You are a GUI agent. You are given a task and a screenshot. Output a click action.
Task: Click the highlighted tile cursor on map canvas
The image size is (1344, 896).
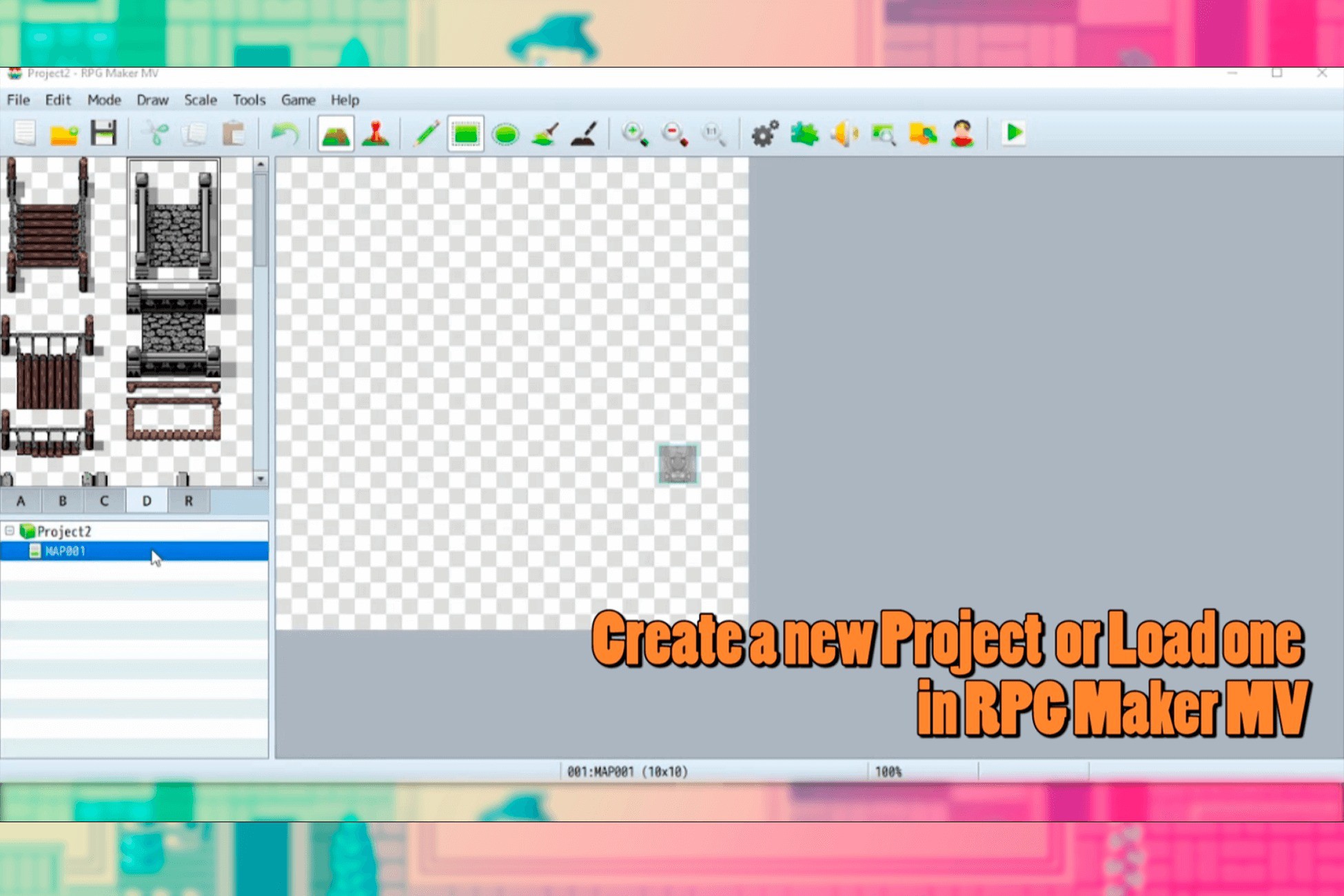[x=678, y=464]
